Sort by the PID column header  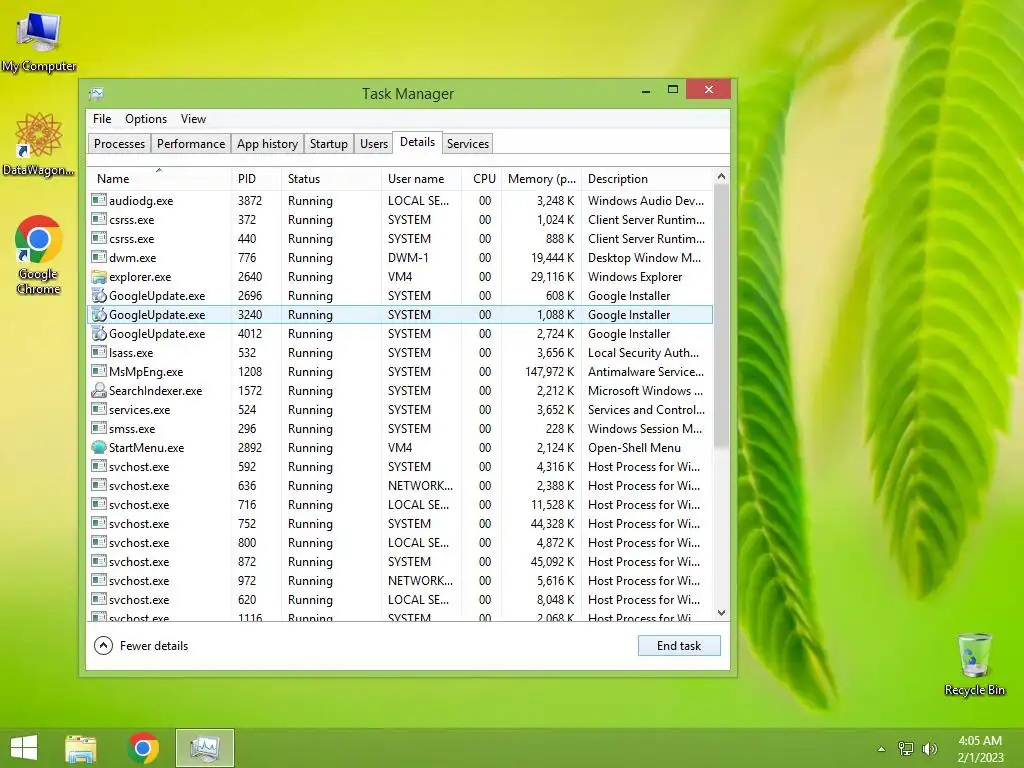coord(256,178)
